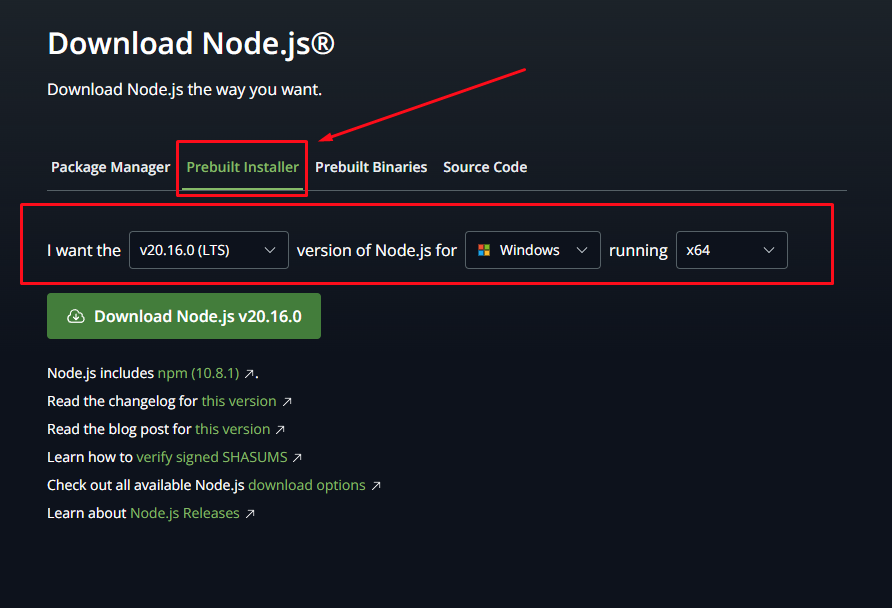
Task: Click external arrow icon on blog post line
Action: (280, 429)
